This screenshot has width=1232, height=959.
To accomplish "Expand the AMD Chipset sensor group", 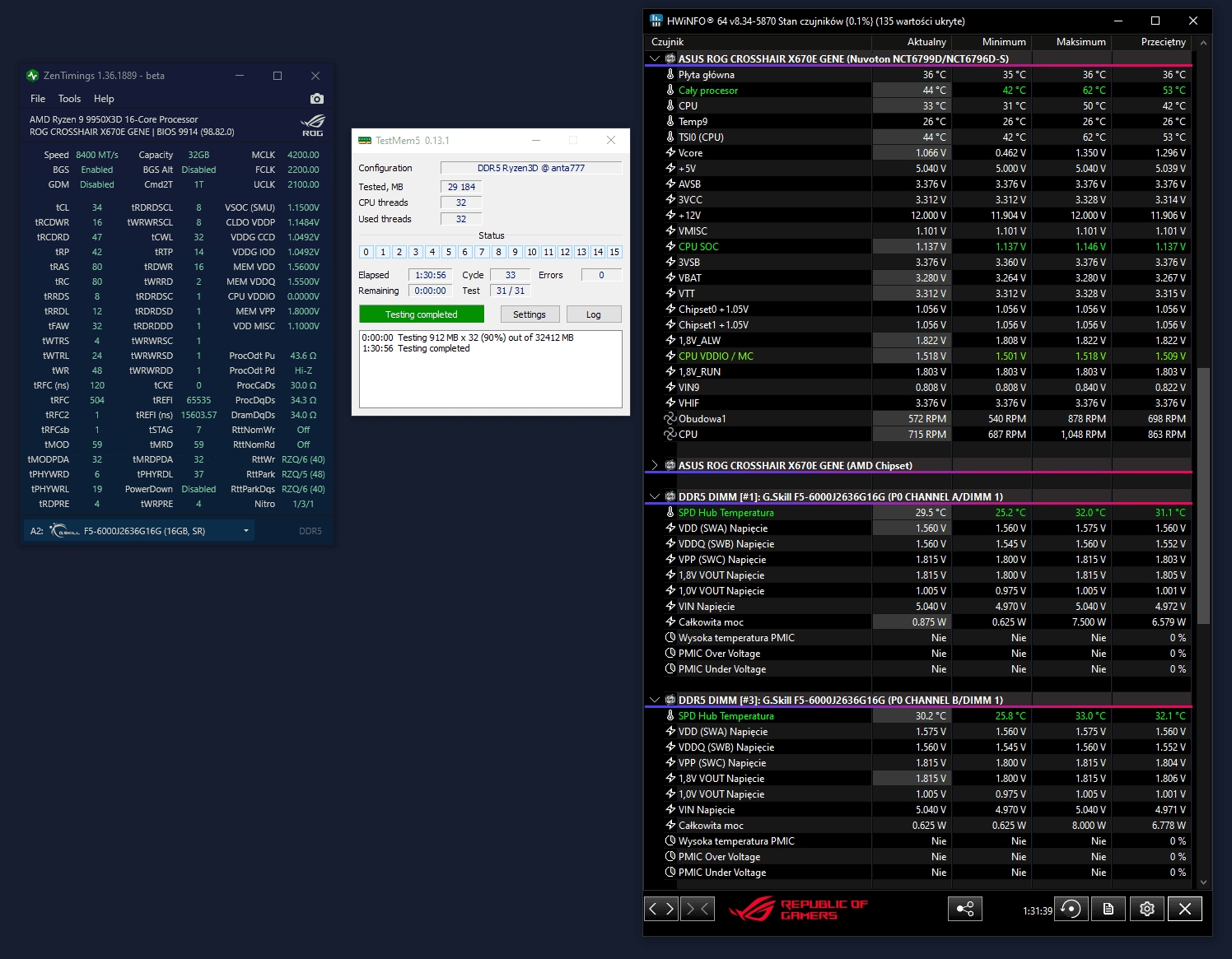I will pyautogui.click(x=655, y=465).
